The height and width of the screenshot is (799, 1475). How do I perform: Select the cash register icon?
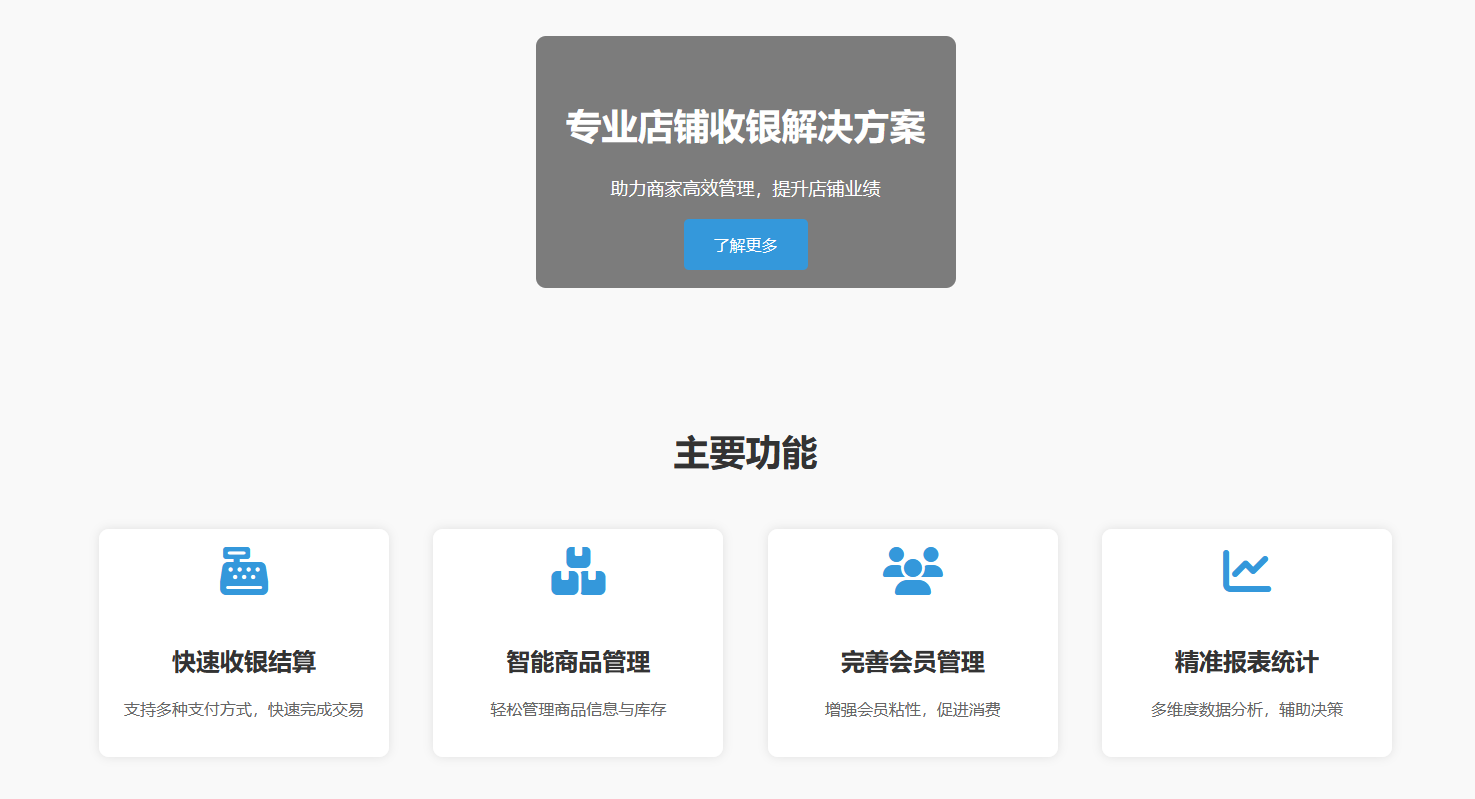click(x=244, y=571)
